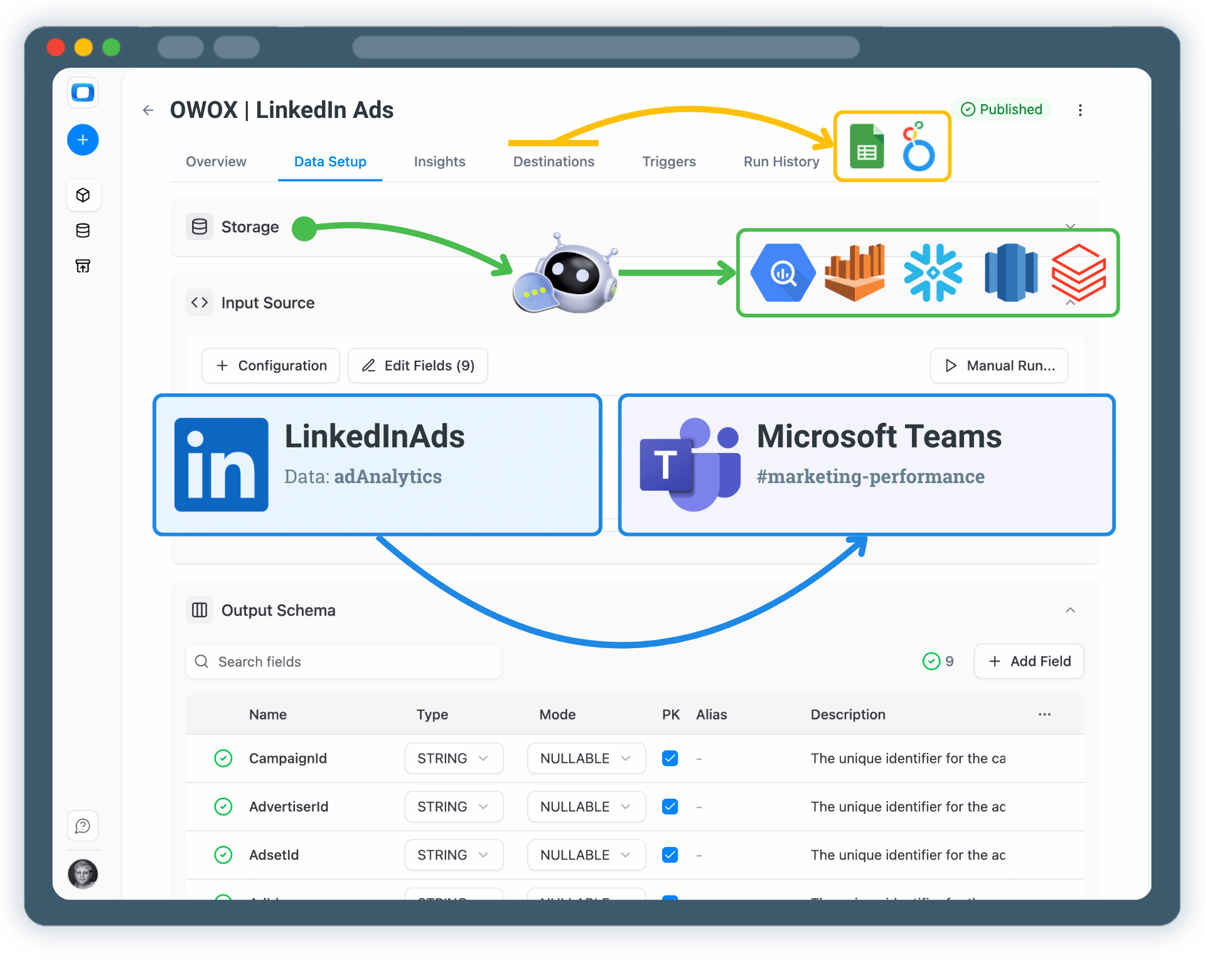Select the Databricks storage icon
This screenshot has height=980, width=1205.
coord(1078,272)
